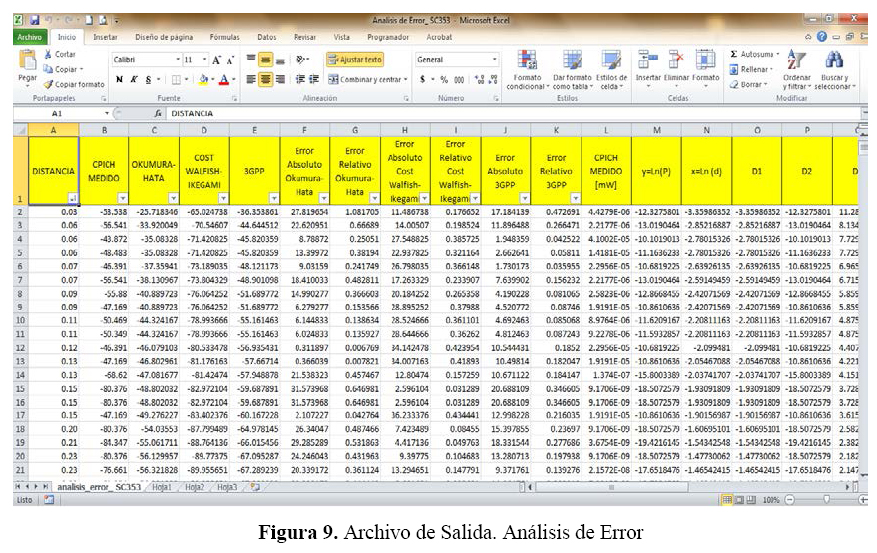Pick the yellow fill color bucket

click(203, 79)
